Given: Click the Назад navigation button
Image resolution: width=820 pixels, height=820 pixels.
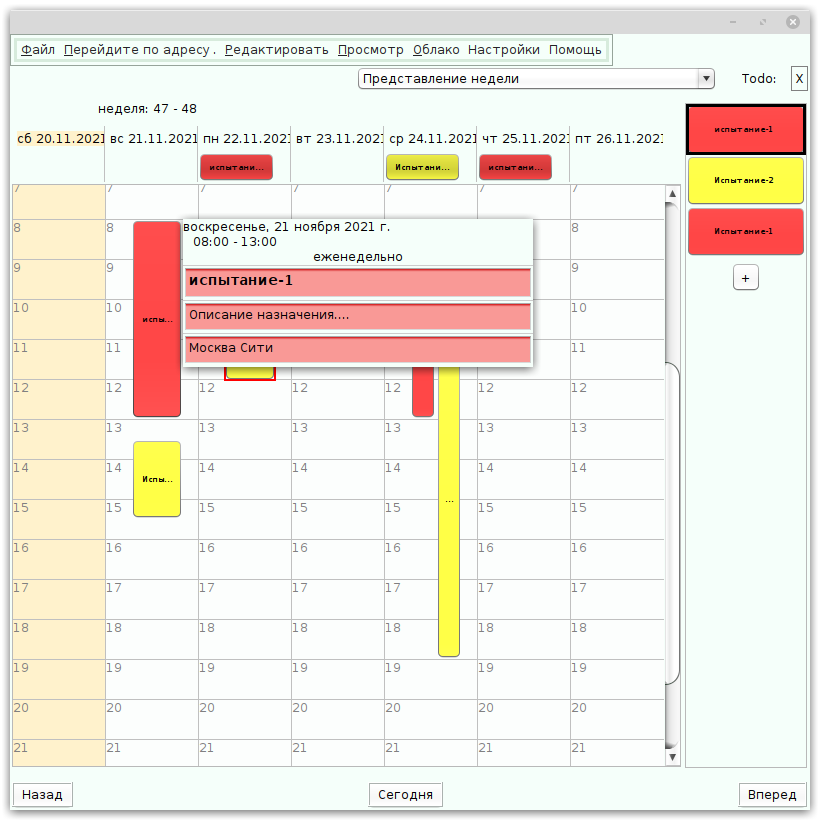Looking at the screenshot, I should pos(41,794).
